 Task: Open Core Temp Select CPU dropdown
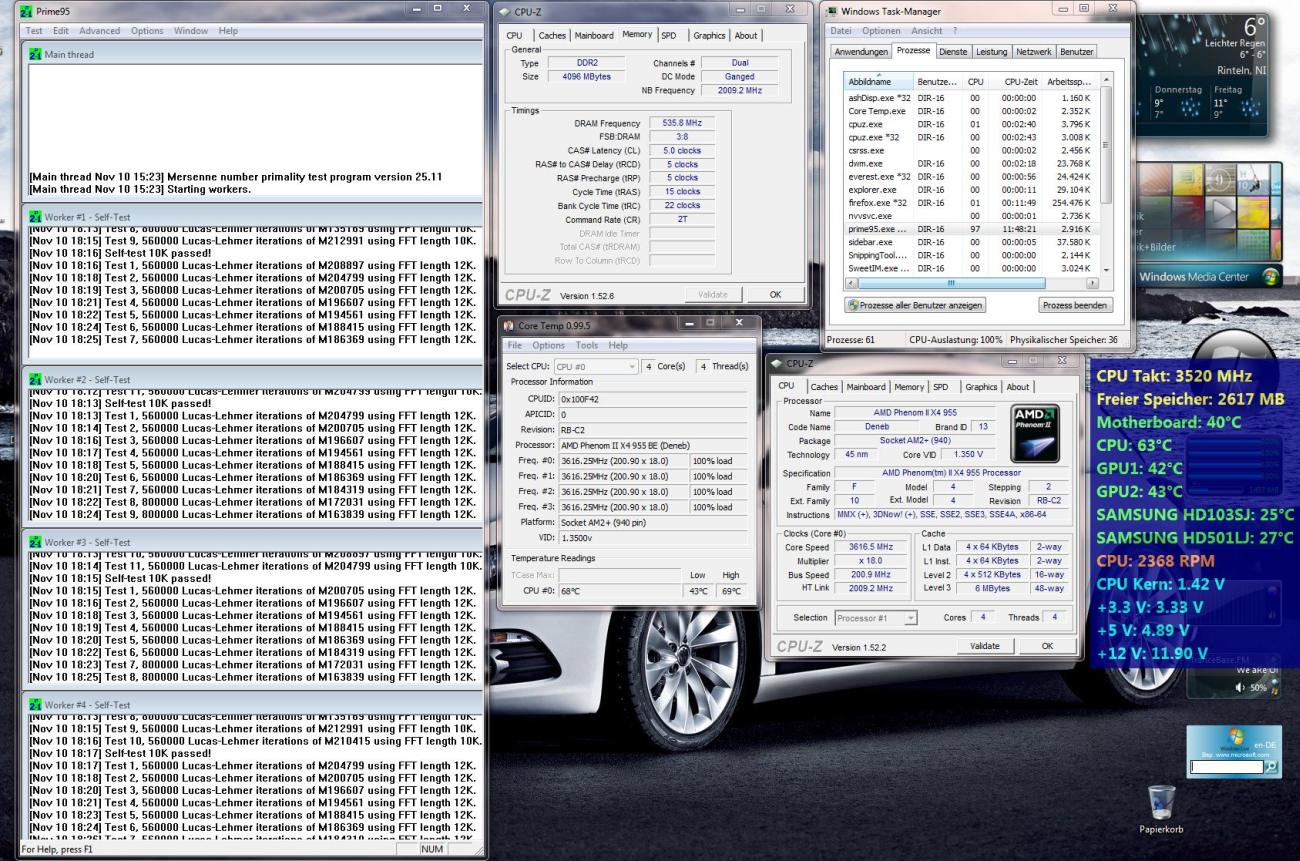point(596,367)
